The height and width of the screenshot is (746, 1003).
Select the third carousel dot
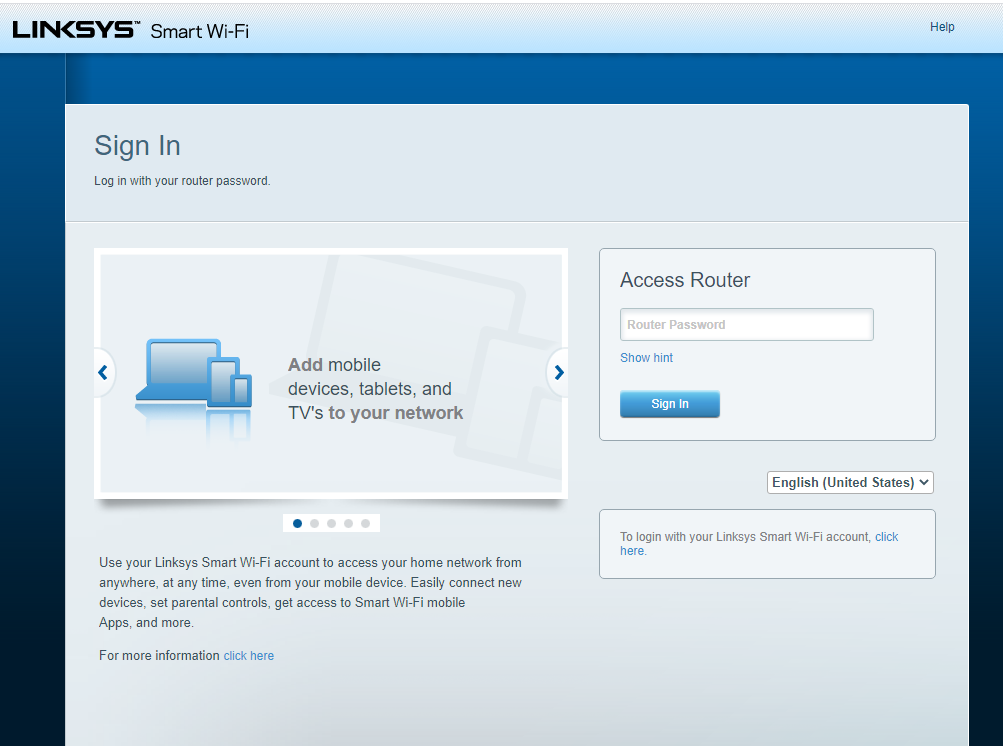pyautogui.click(x=331, y=523)
